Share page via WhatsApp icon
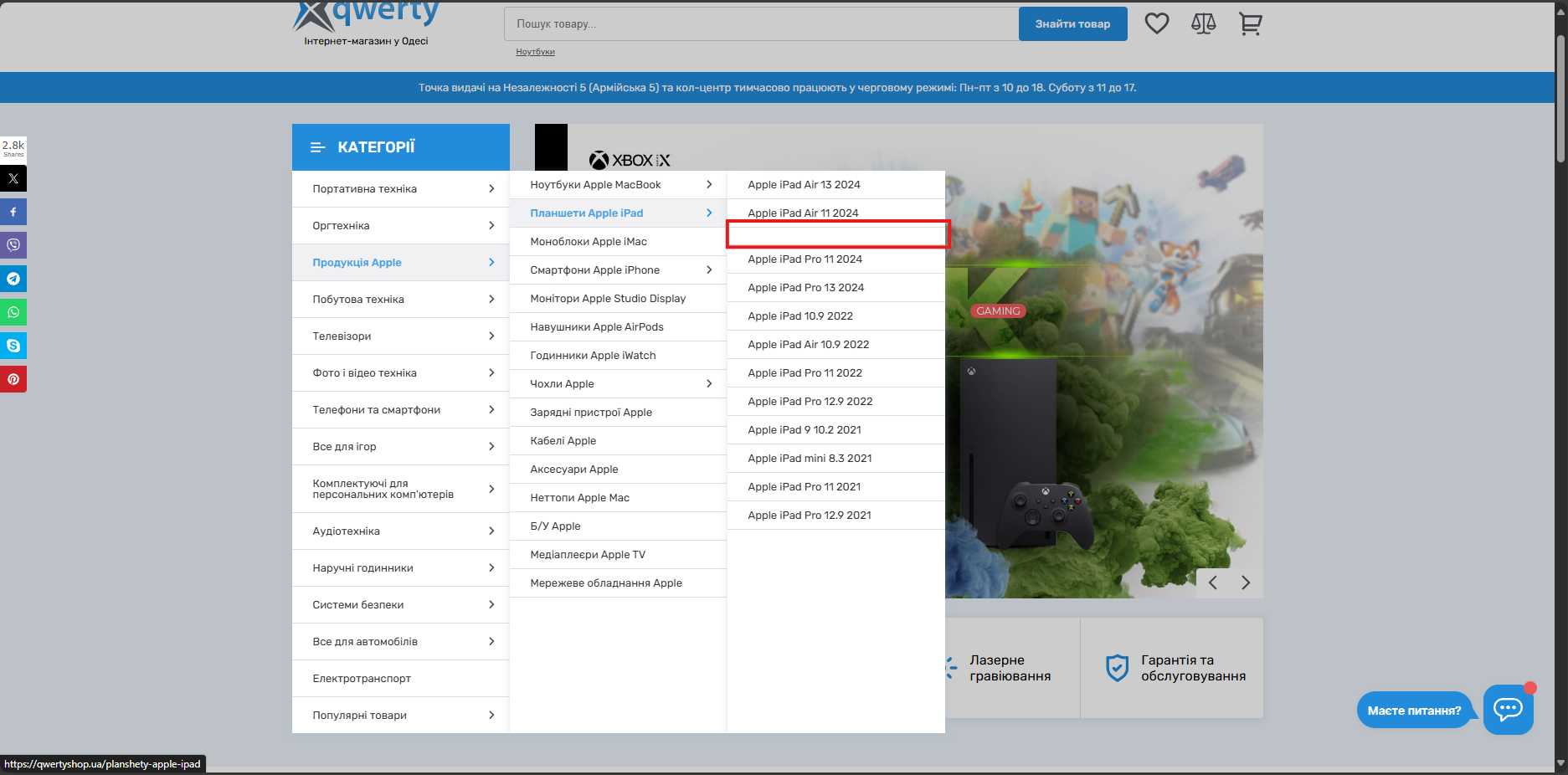The height and width of the screenshot is (775, 1568). (x=13, y=312)
